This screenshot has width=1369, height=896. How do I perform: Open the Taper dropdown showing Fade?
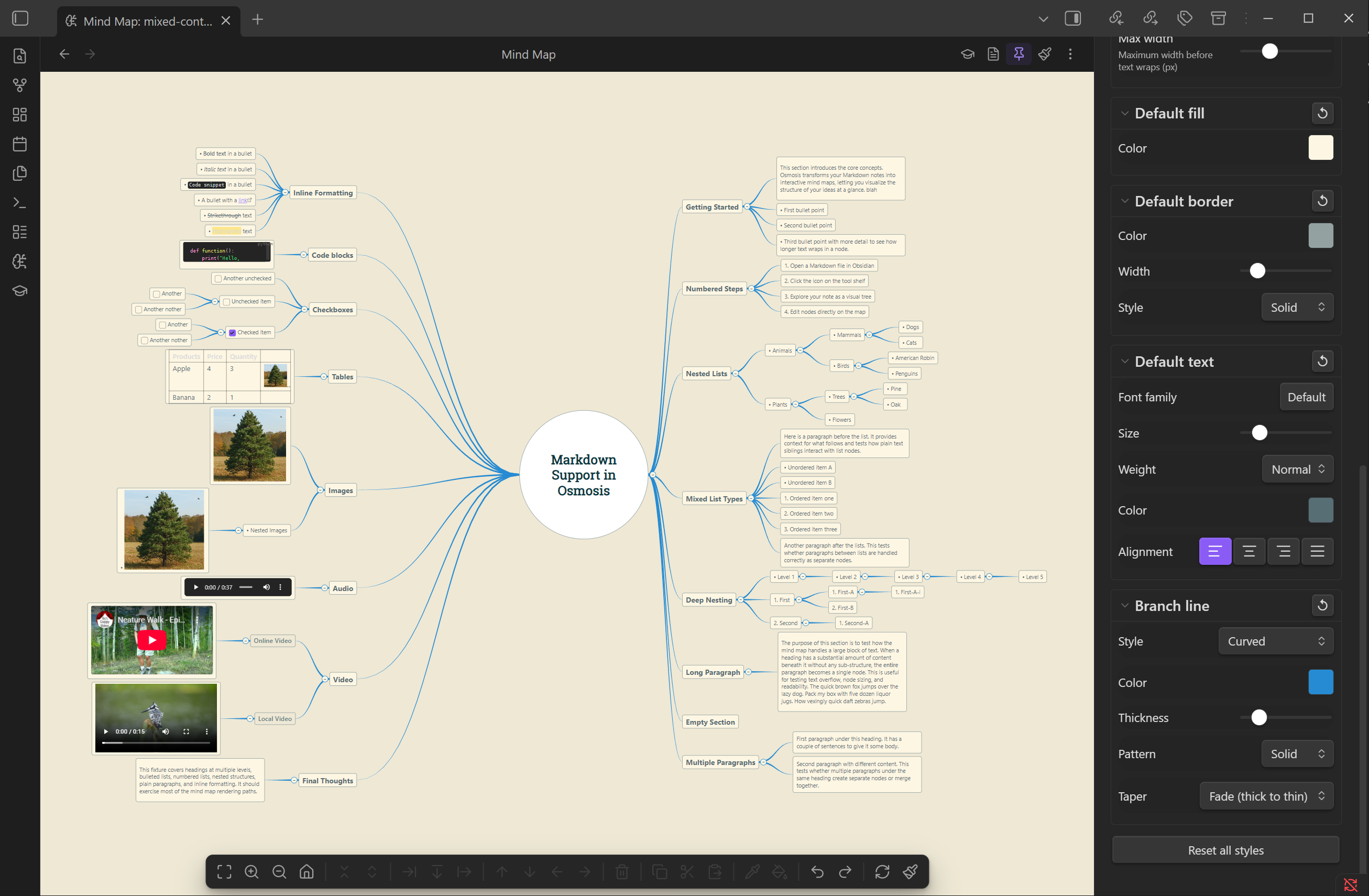click(1266, 796)
